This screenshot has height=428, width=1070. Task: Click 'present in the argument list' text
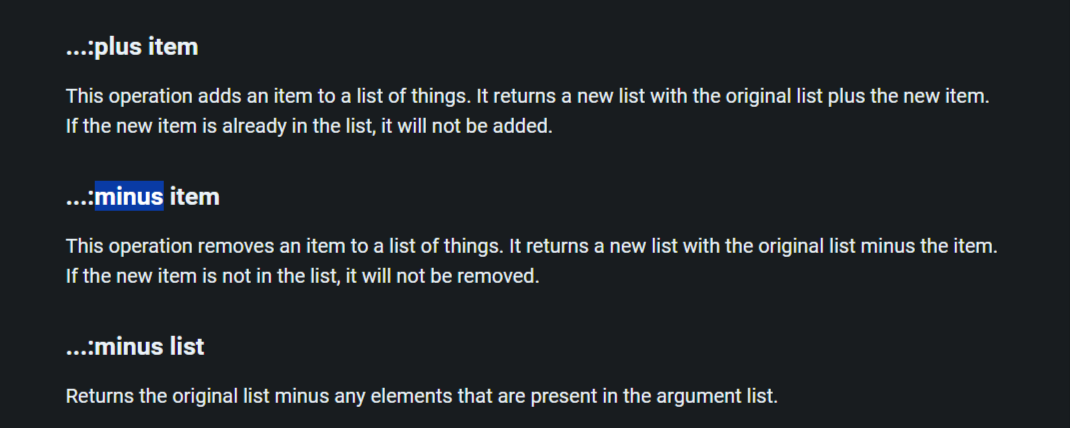coord(661,396)
